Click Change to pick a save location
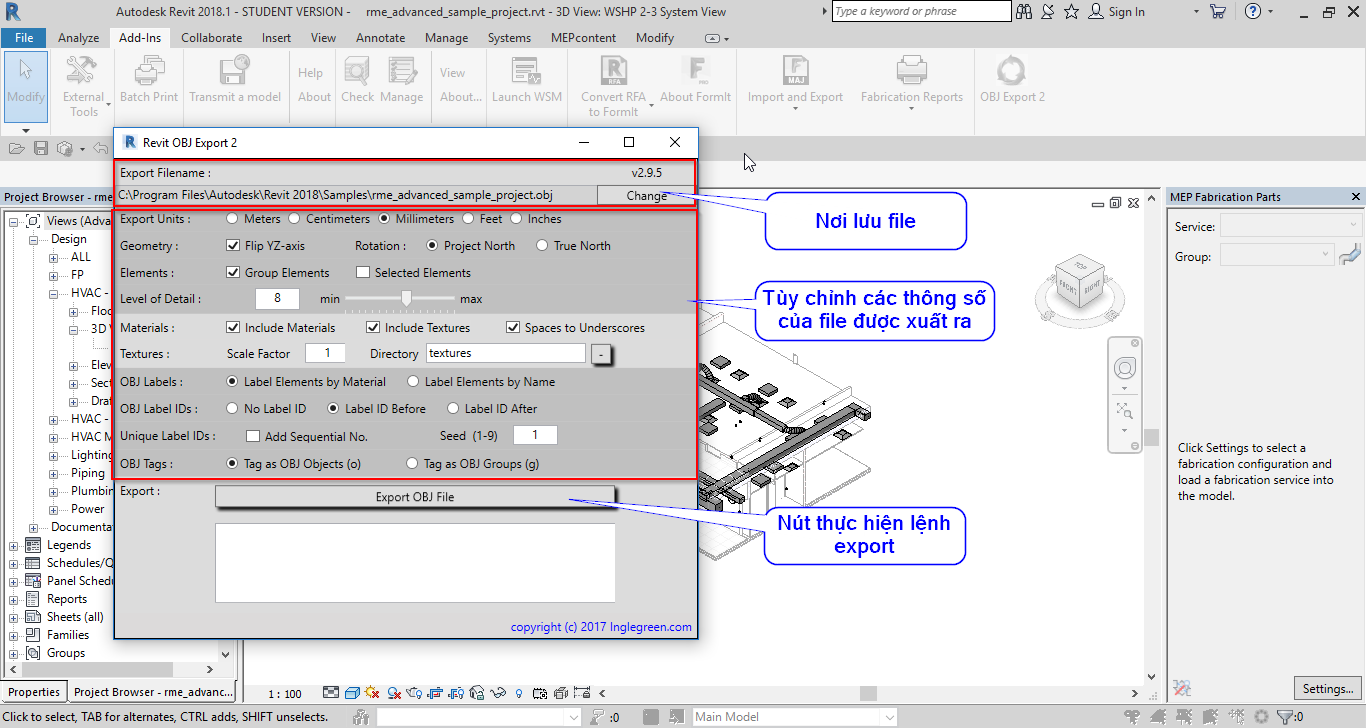The width and height of the screenshot is (1366, 728). (x=645, y=196)
